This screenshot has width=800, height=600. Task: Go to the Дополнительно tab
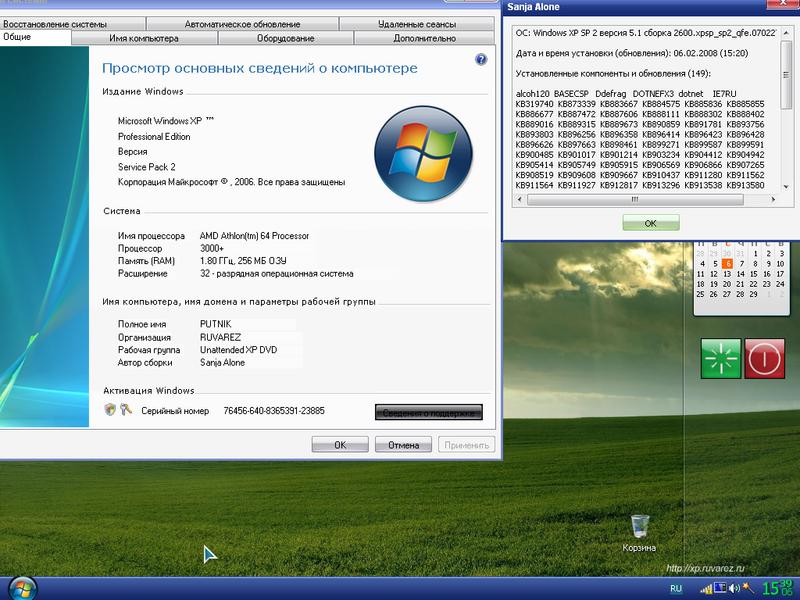[x=424, y=38]
